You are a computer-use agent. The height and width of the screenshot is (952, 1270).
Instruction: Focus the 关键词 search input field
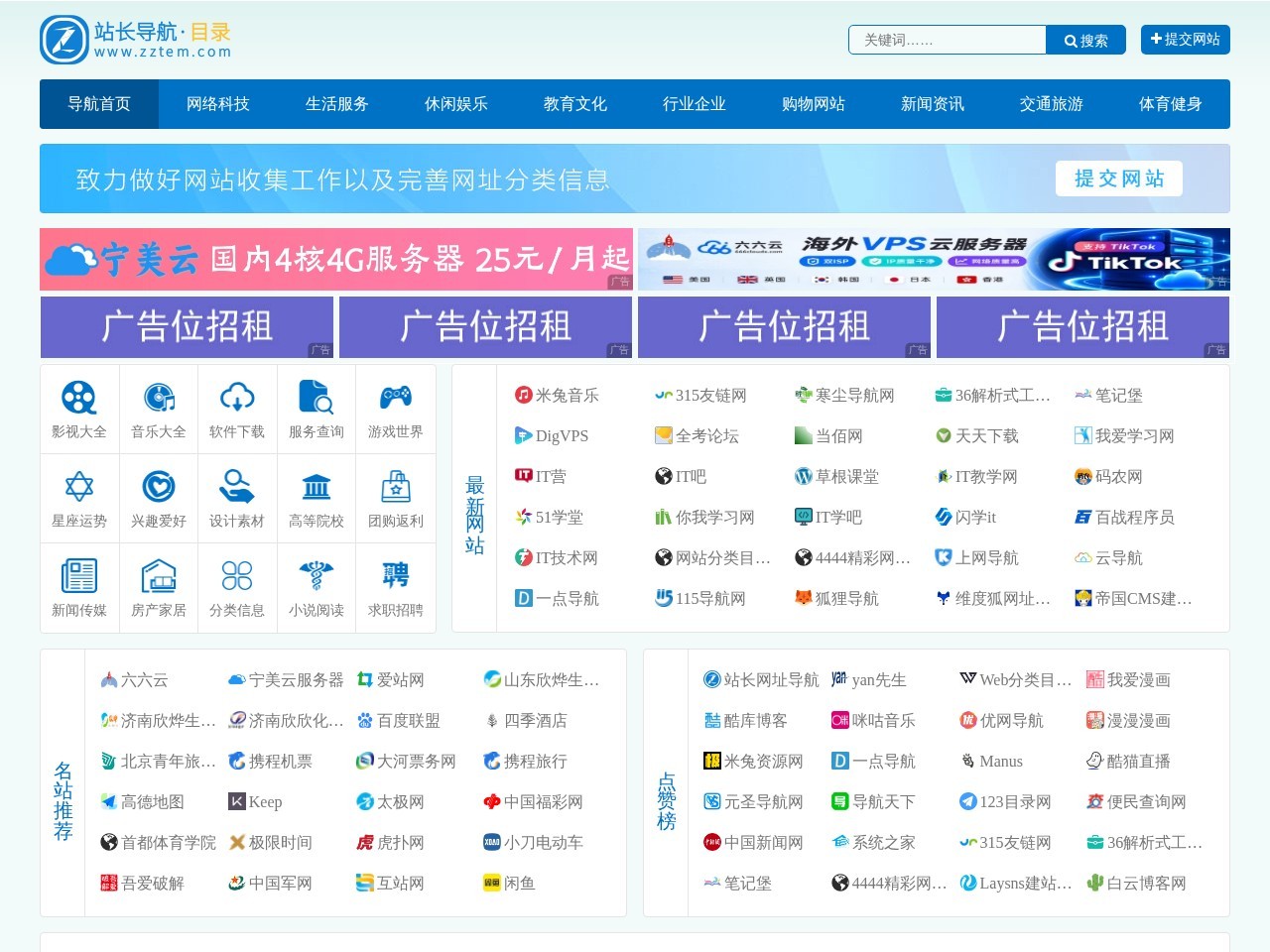[x=948, y=40]
